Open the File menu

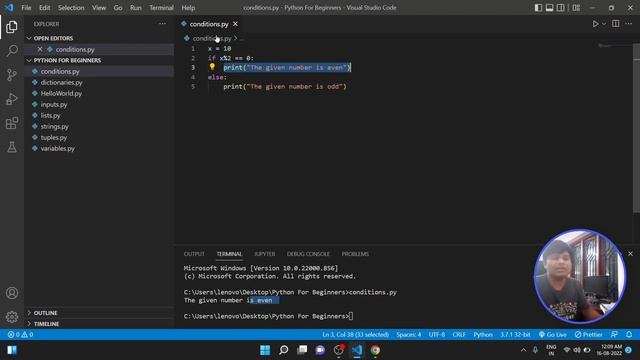click(26, 8)
